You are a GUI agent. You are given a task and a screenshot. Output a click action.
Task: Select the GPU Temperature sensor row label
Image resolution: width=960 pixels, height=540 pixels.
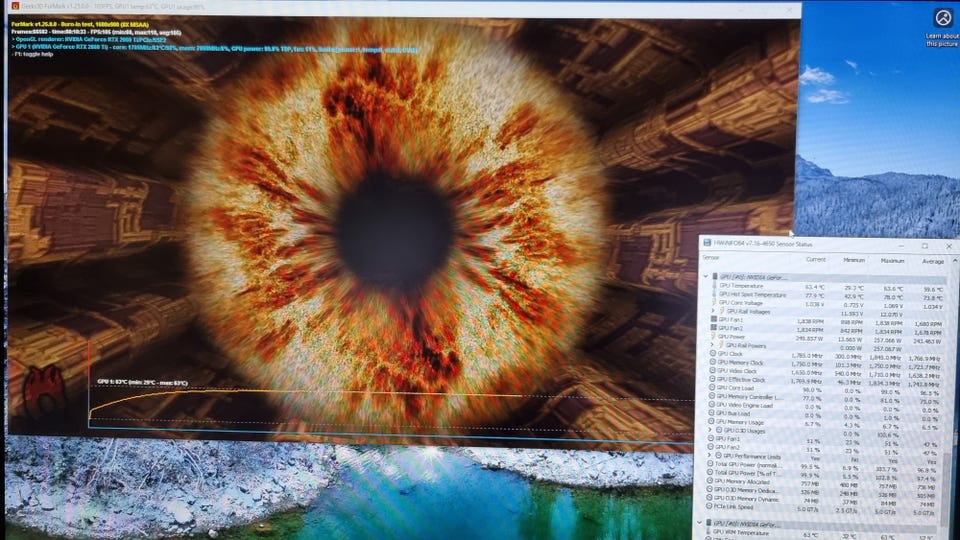coord(741,286)
